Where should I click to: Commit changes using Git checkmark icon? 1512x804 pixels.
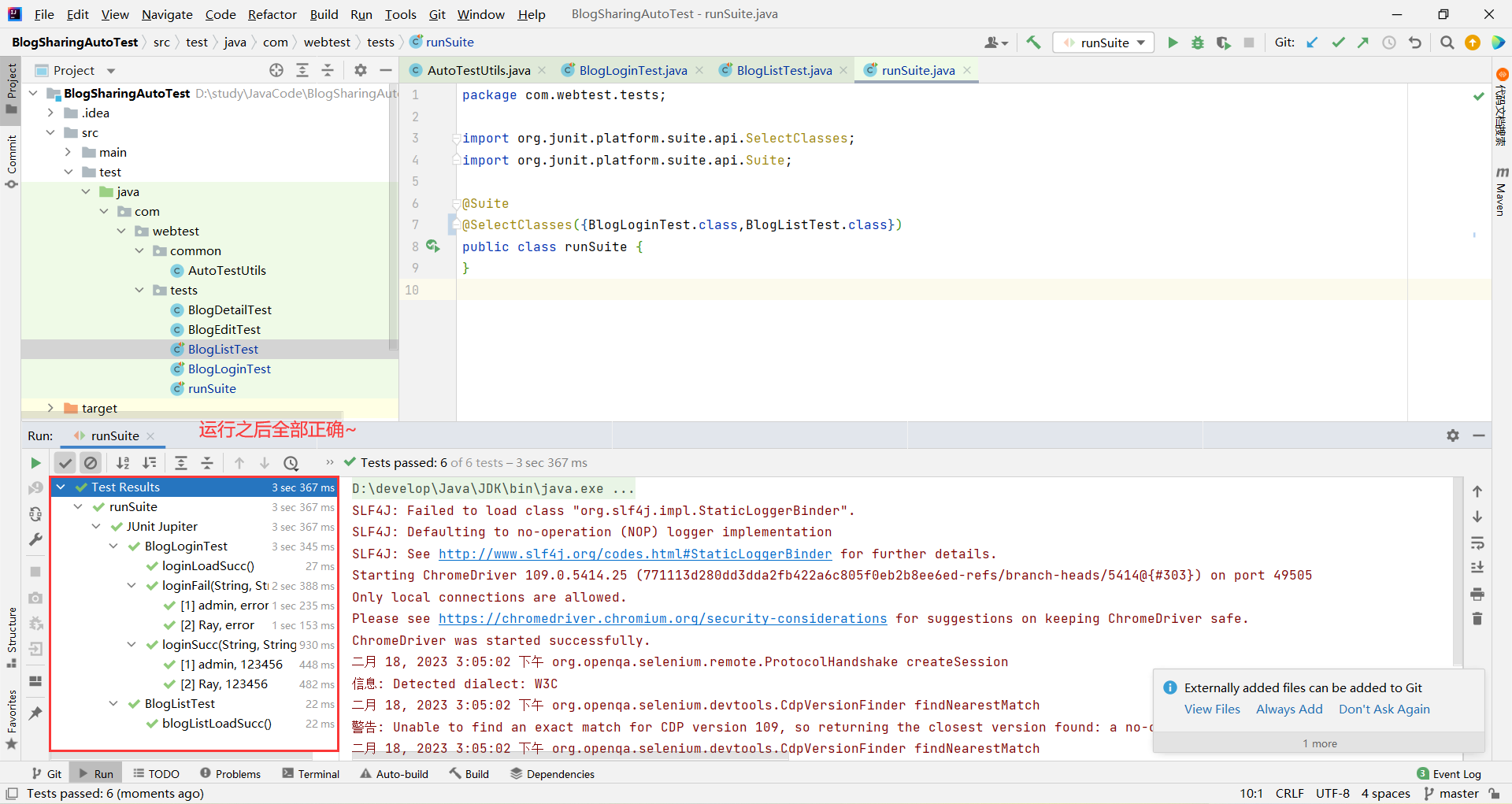[1338, 43]
